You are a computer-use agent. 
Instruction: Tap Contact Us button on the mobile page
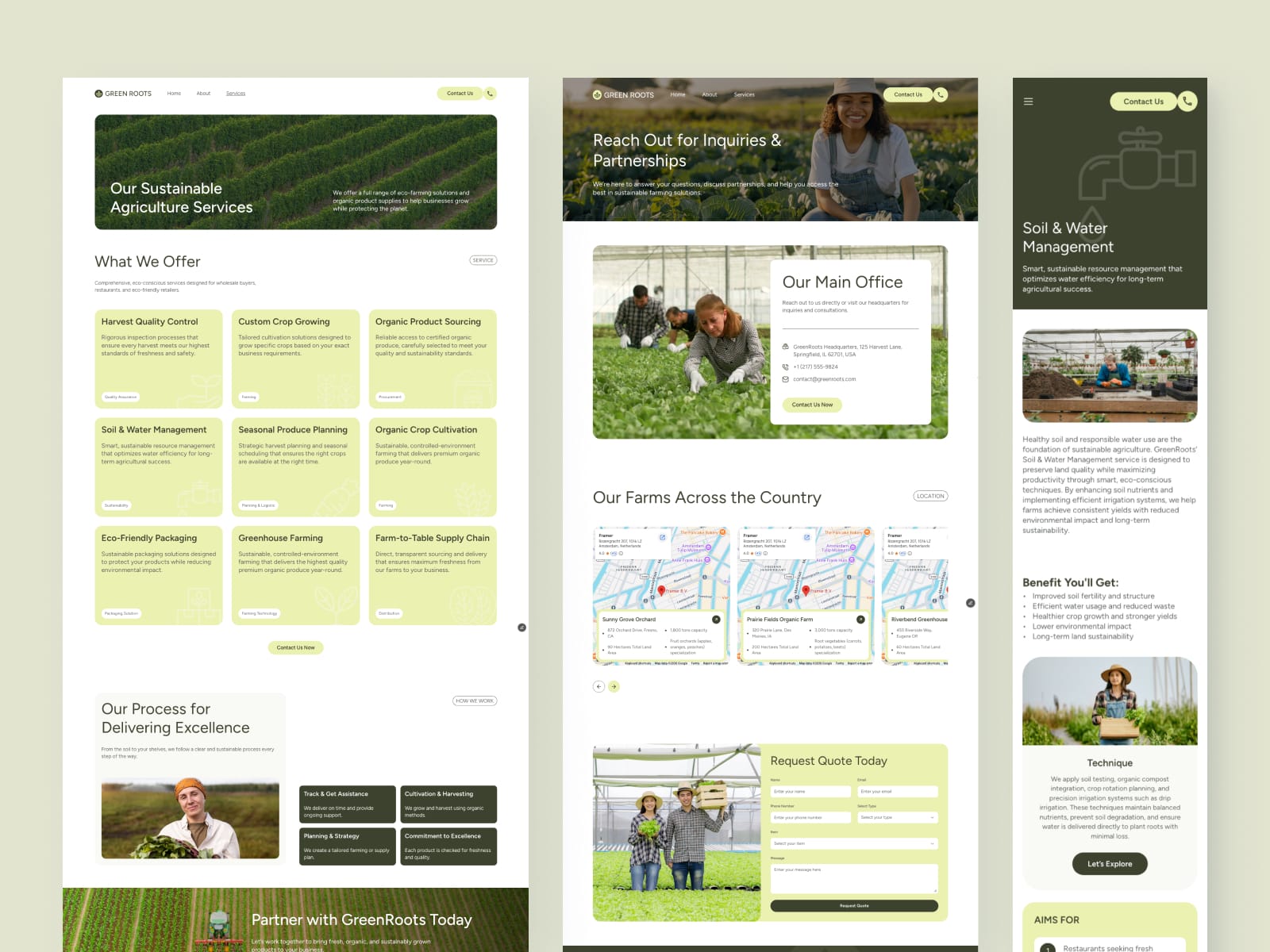click(1143, 102)
